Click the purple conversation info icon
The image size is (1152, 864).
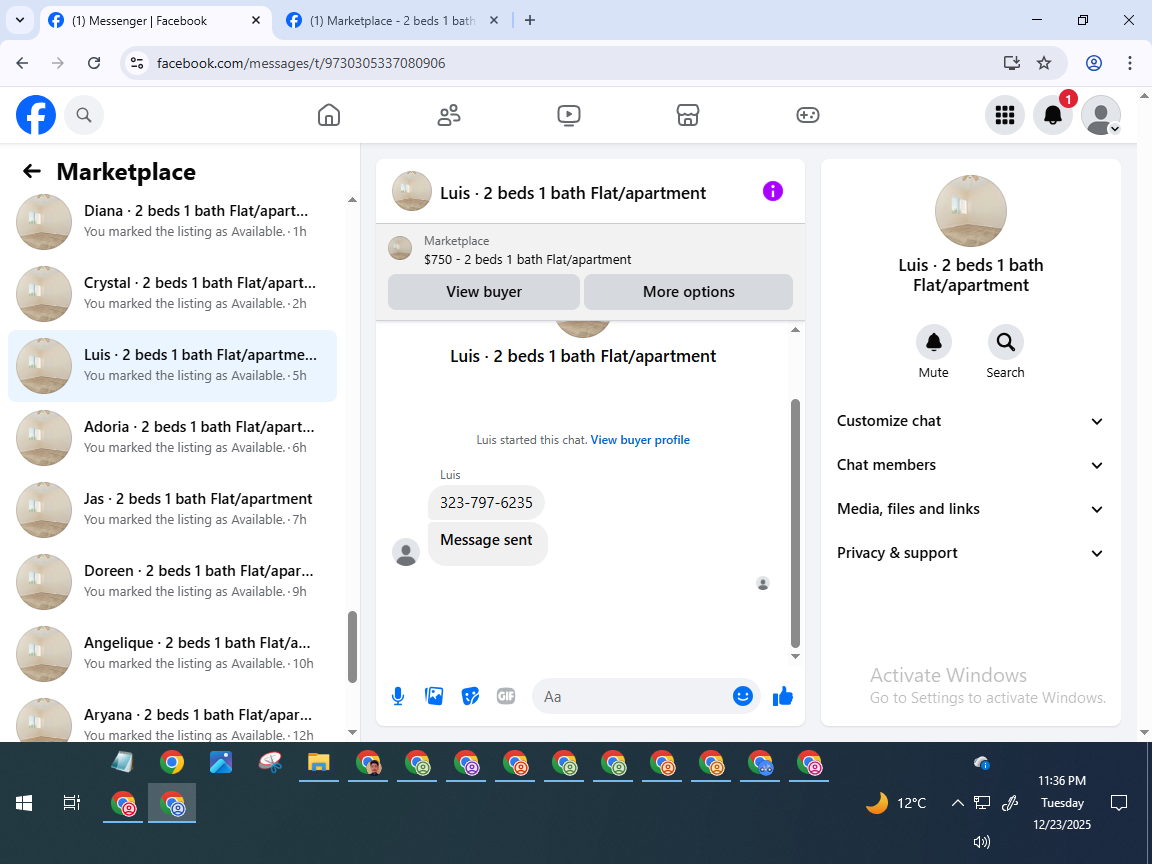point(773,192)
